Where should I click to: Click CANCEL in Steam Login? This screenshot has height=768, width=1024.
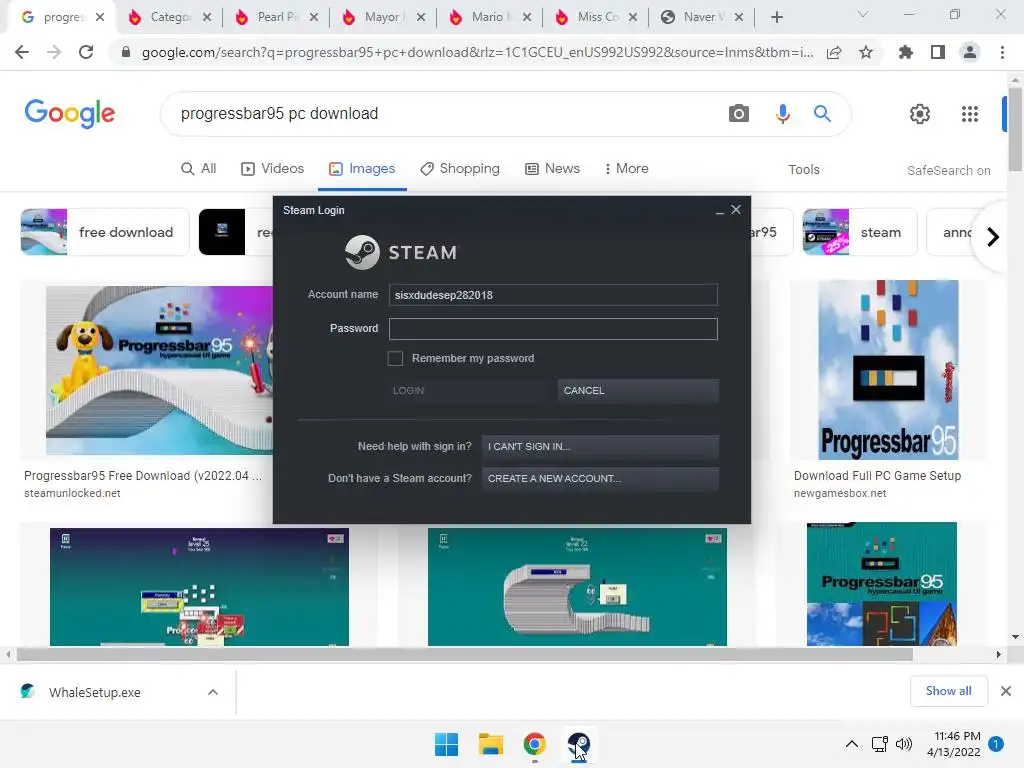pyautogui.click(x=638, y=391)
